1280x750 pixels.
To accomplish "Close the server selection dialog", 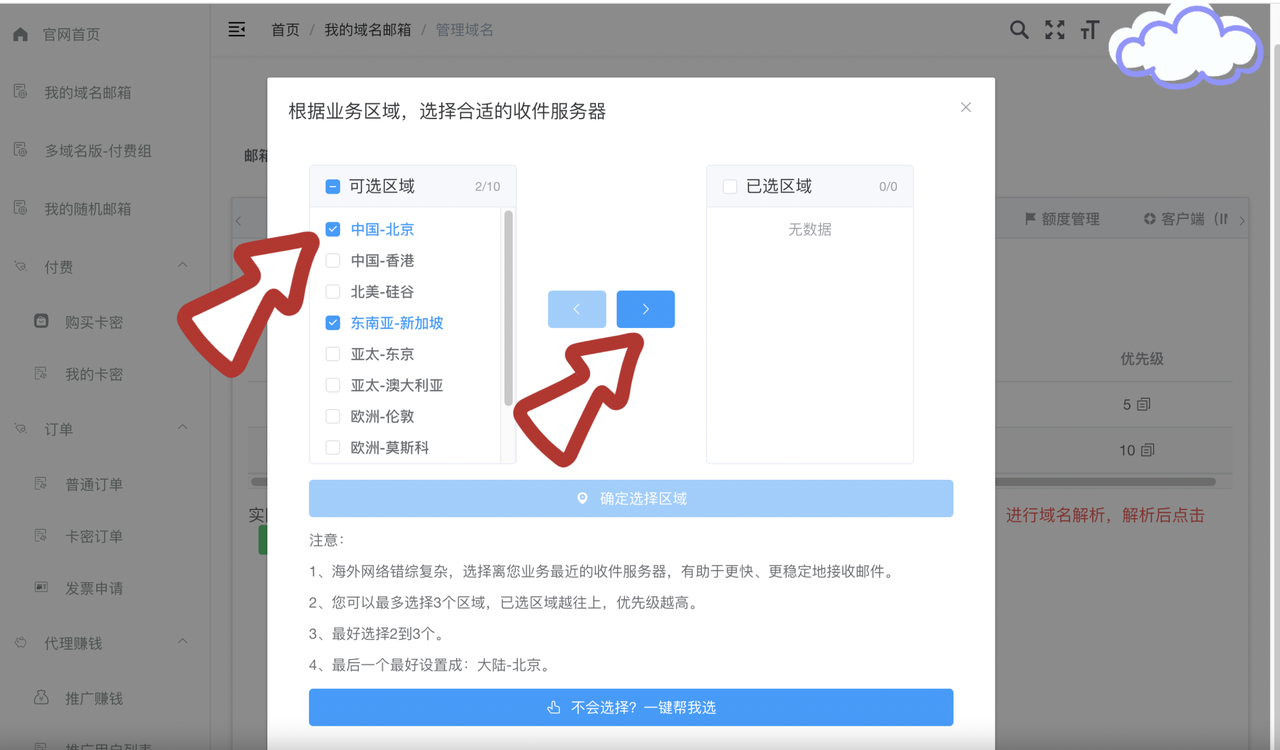I will [966, 107].
